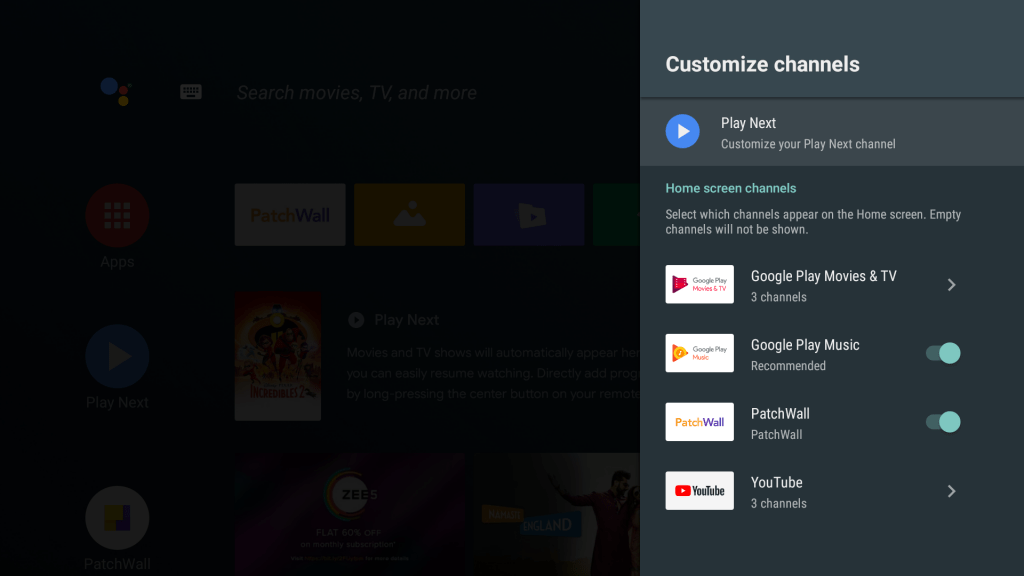Open Play Next customize option
Viewport: 1024px width, 576px height.
coord(832,133)
